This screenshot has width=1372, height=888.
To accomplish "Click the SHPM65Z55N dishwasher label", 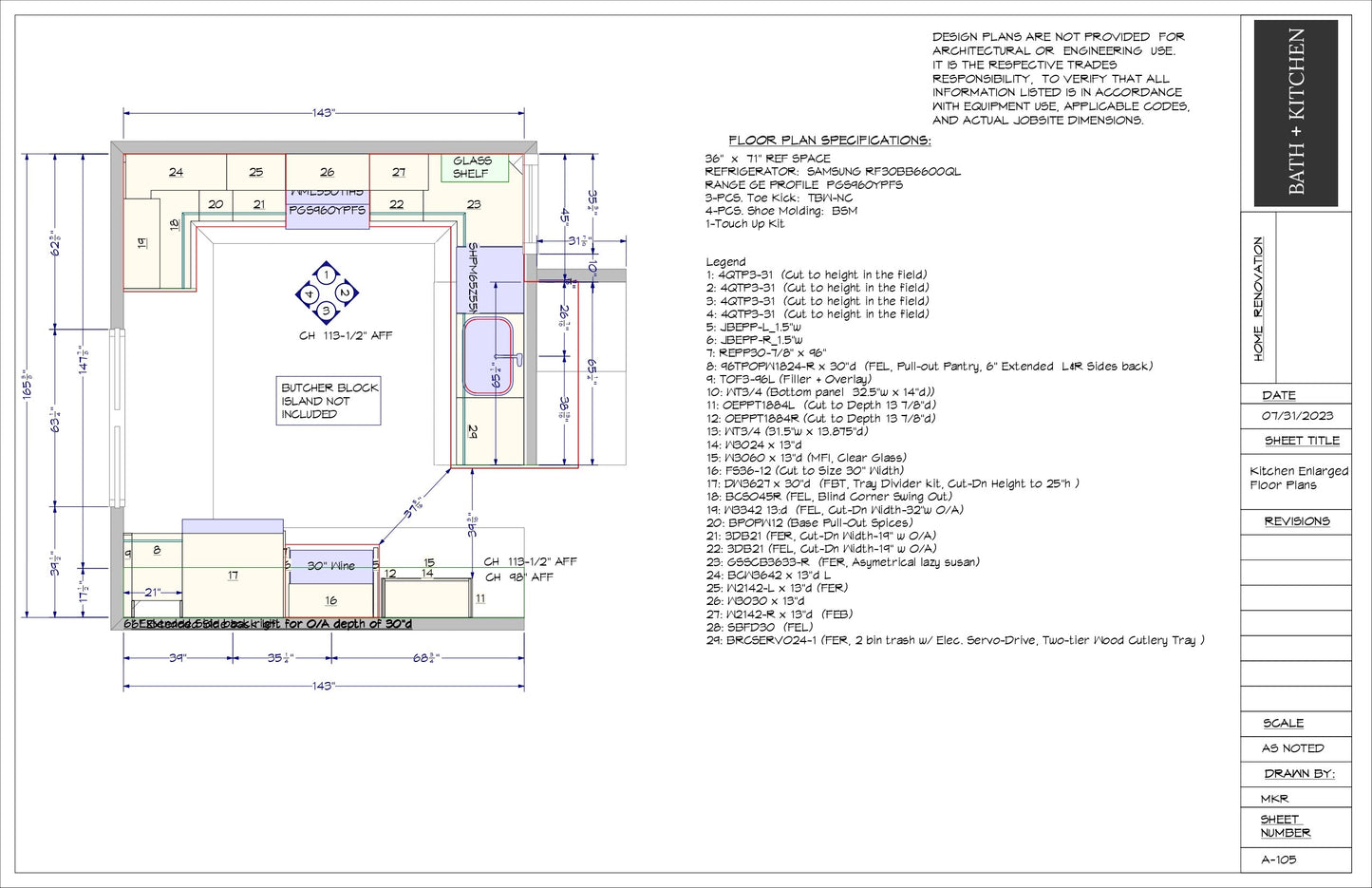I will [x=472, y=276].
